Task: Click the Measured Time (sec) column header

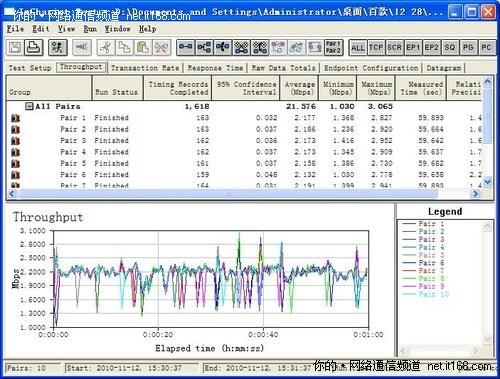Action: coord(420,88)
